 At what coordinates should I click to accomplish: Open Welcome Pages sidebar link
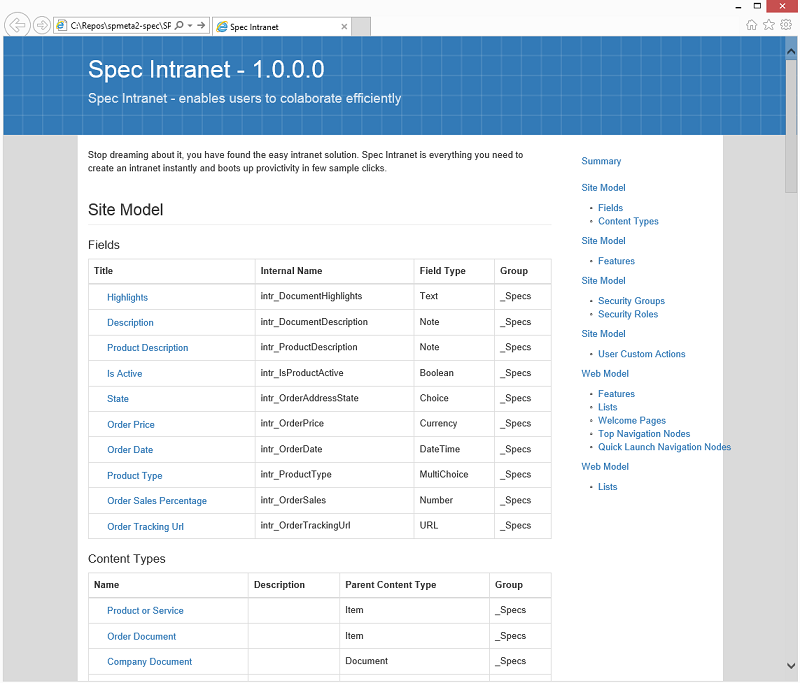[x=632, y=421]
